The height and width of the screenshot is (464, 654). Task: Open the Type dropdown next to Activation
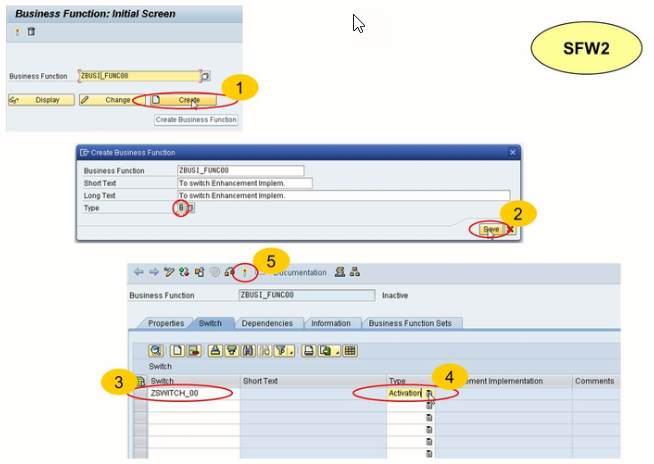point(429,395)
